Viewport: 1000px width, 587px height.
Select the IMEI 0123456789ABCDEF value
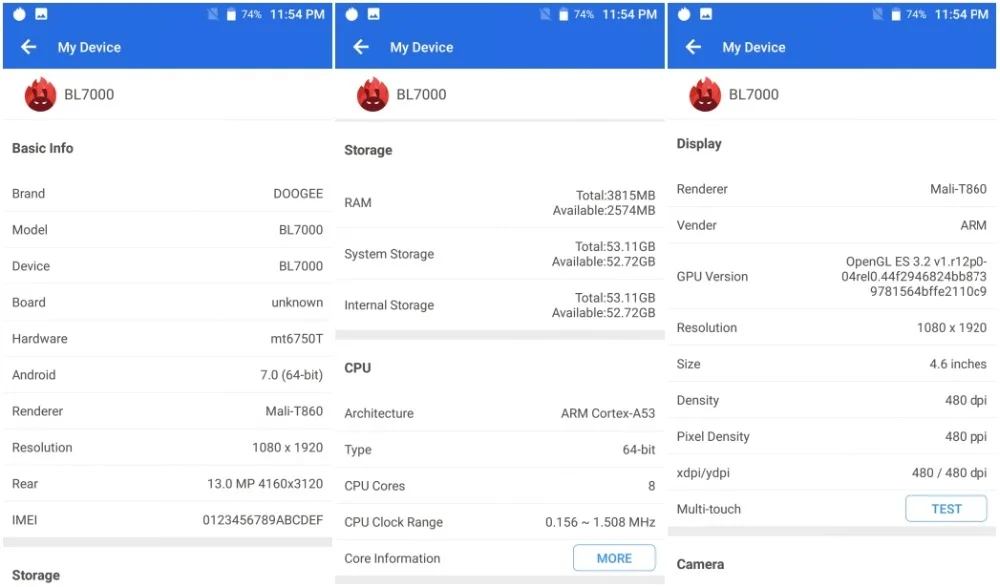pyautogui.click(x=263, y=520)
